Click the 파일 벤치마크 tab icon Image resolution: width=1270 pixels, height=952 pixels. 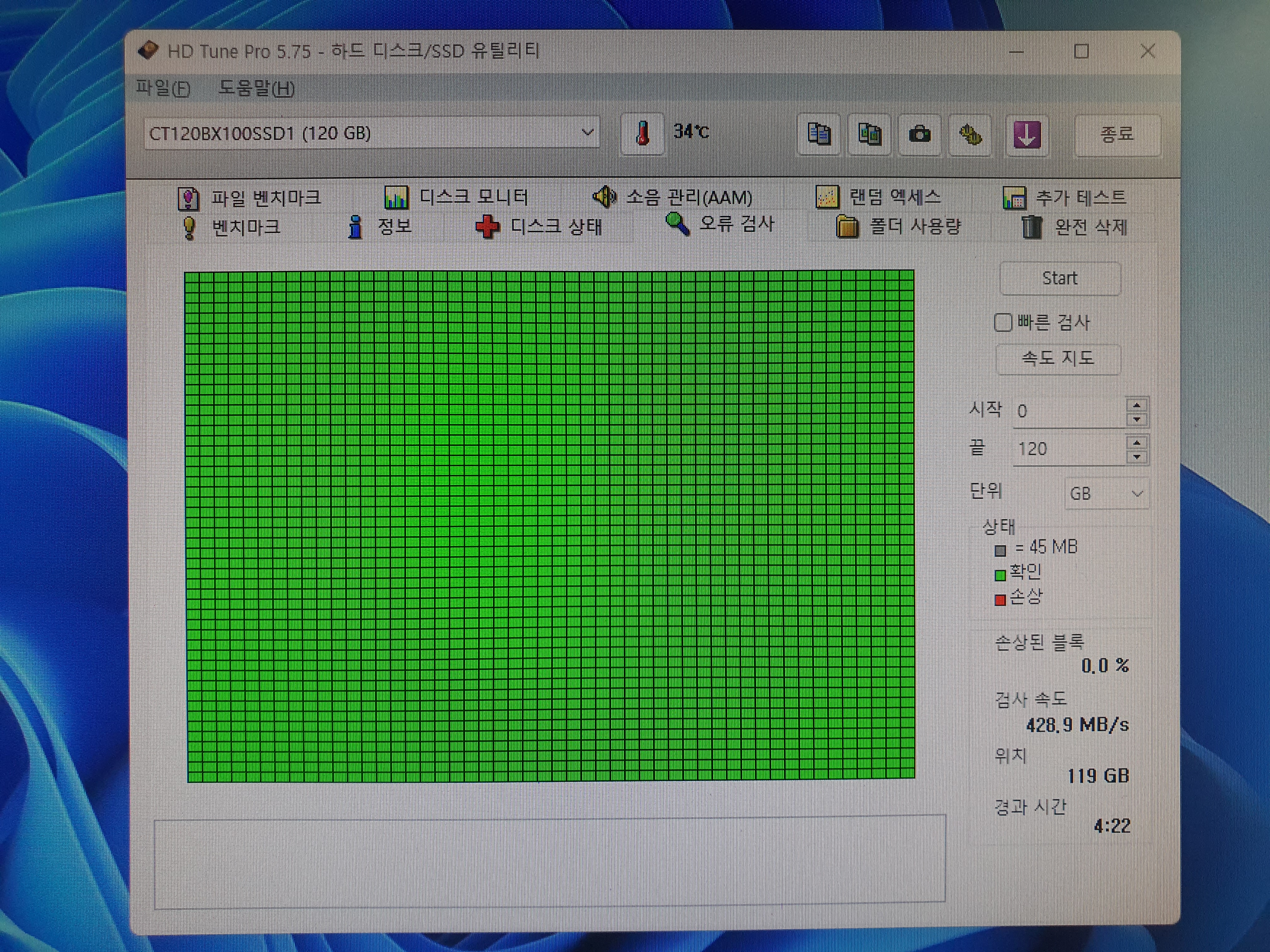(x=188, y=199)
